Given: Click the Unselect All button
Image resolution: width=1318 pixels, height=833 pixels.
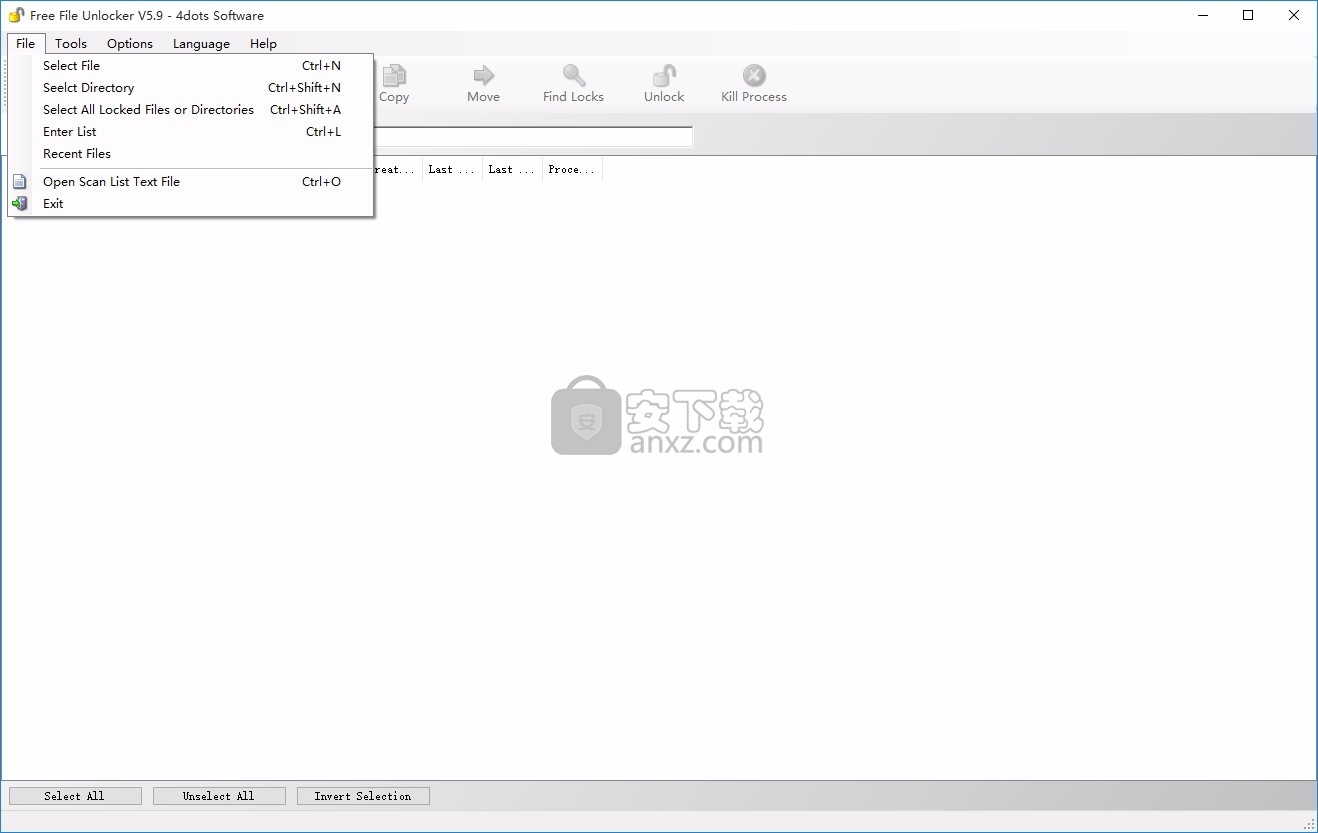Looking at the screenshot, I should point(219,796).
